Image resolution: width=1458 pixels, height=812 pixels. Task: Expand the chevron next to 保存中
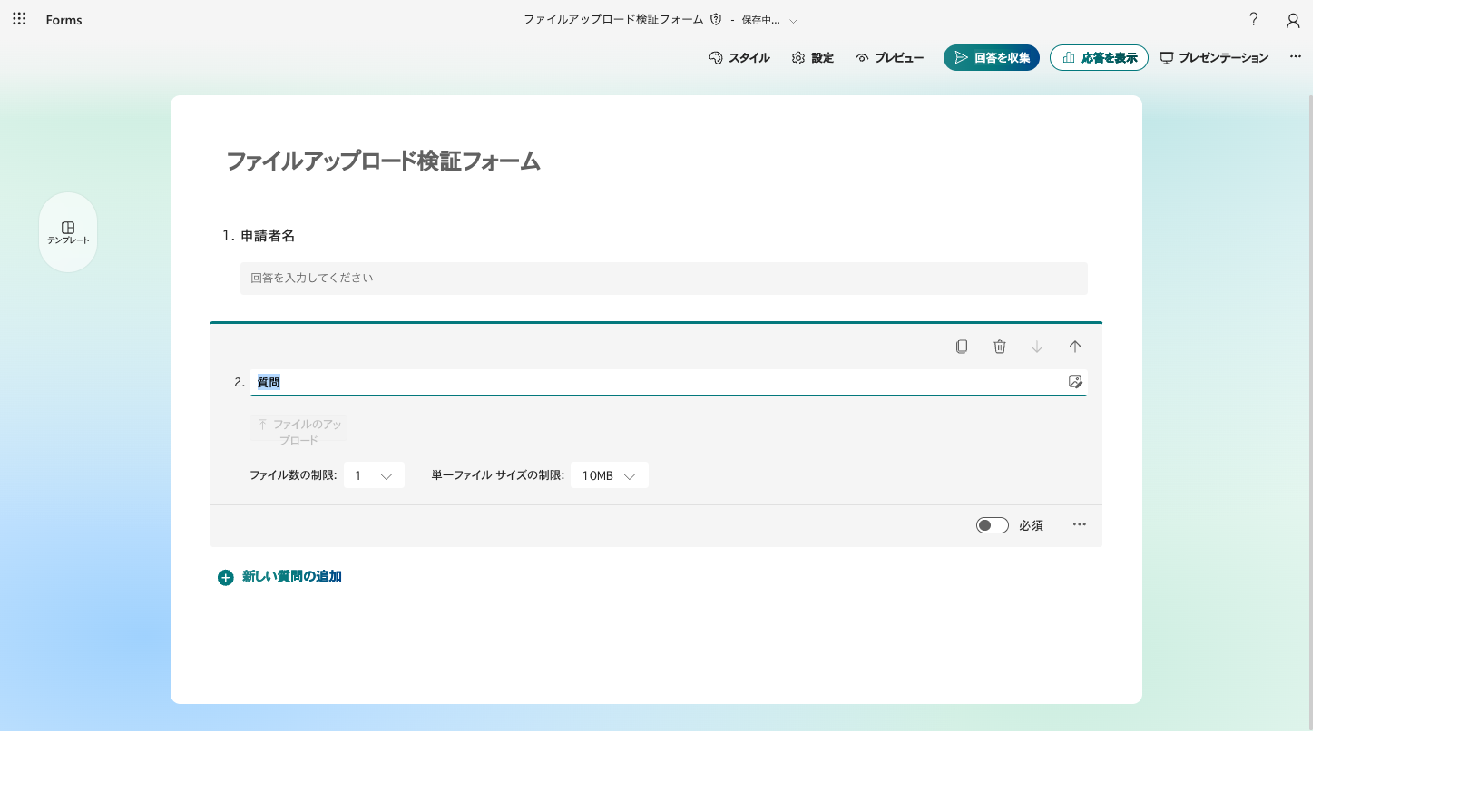(x=793, y=20)
